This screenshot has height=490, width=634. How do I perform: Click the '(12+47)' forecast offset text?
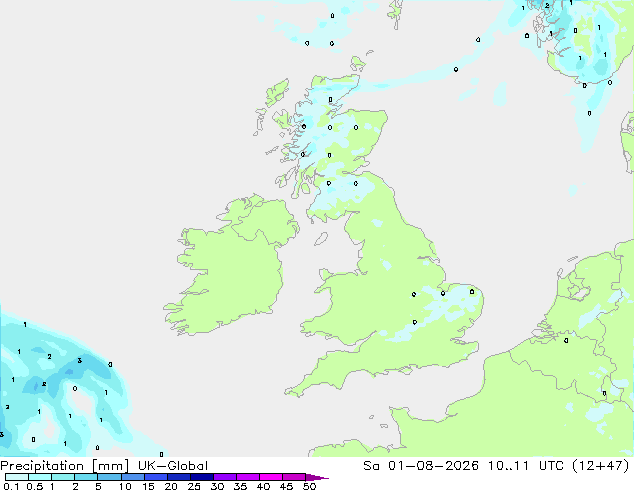(x=601, y=466)
